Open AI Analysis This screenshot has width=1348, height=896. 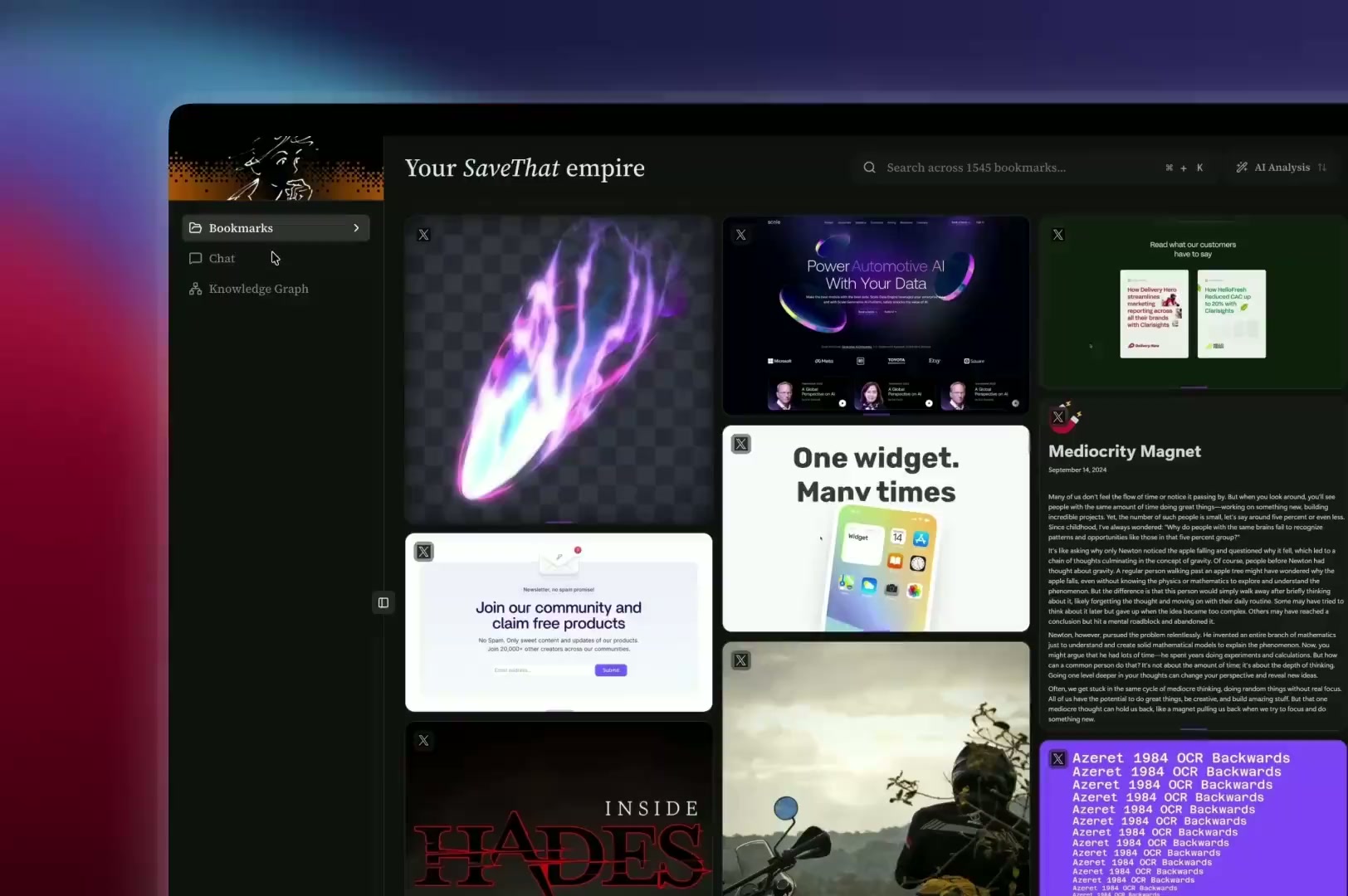[1282, 168]
